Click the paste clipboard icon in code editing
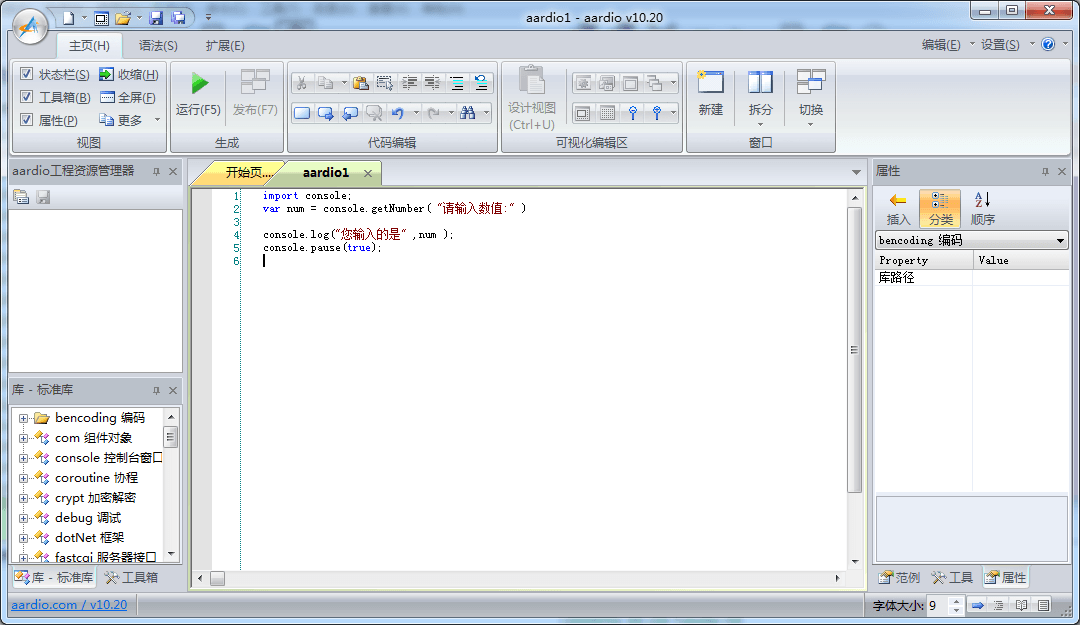 [361, 83]
